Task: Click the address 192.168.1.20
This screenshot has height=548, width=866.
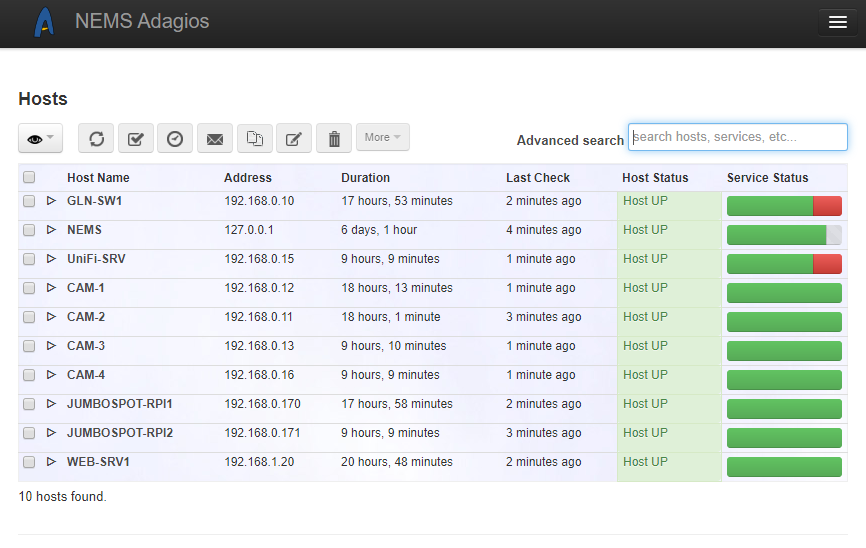Action: (x=259, y=462)
